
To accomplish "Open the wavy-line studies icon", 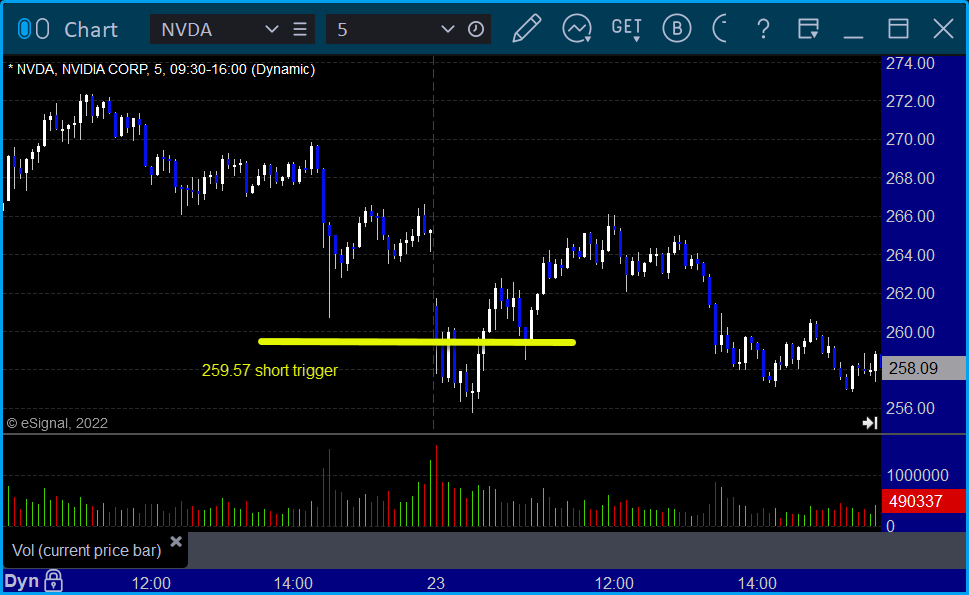I will point(577,28).
